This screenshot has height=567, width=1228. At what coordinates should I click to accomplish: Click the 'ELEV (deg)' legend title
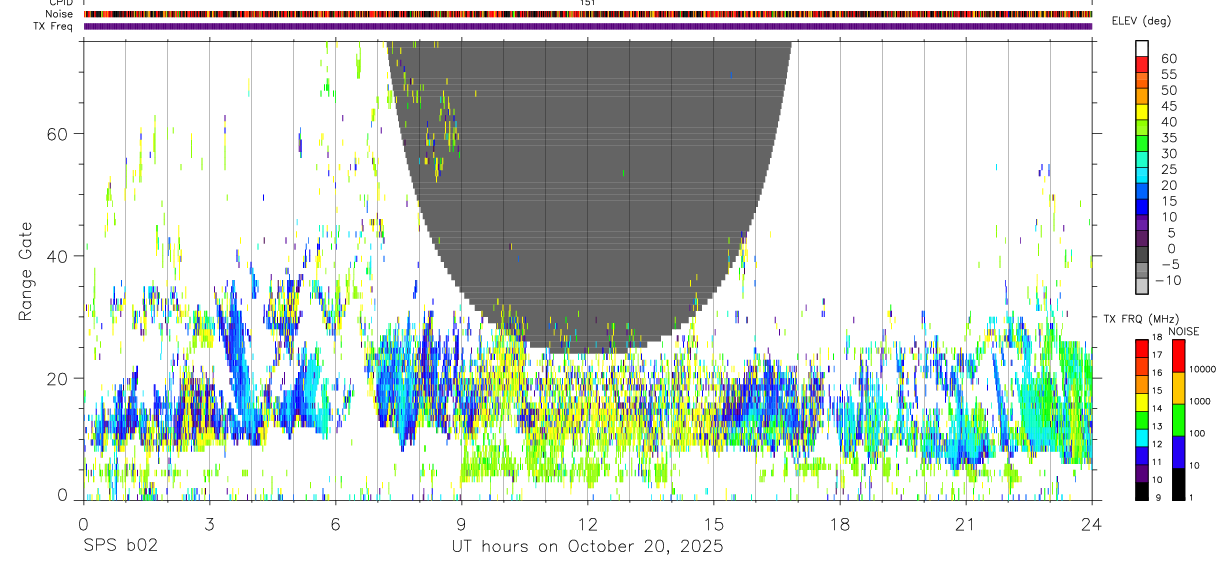(x=1142, y=21)
